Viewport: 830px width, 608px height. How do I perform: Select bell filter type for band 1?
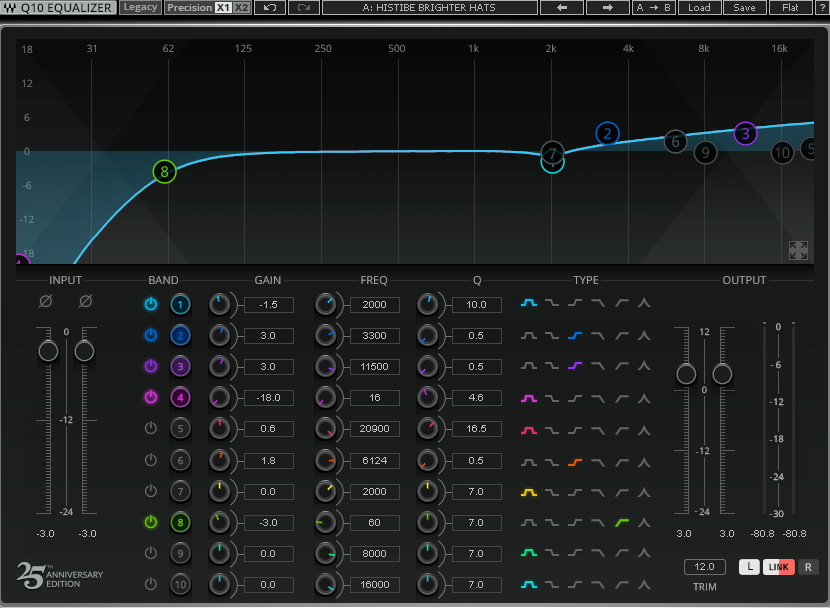pos(529,303)
